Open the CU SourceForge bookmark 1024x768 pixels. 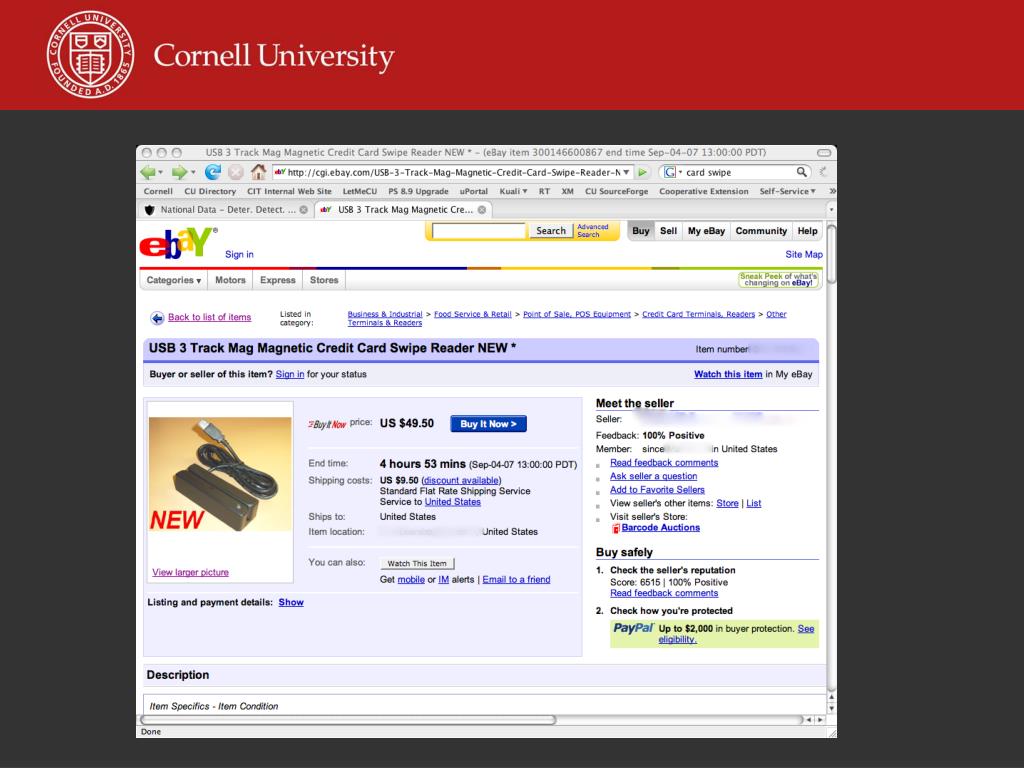tap(616, 191)
